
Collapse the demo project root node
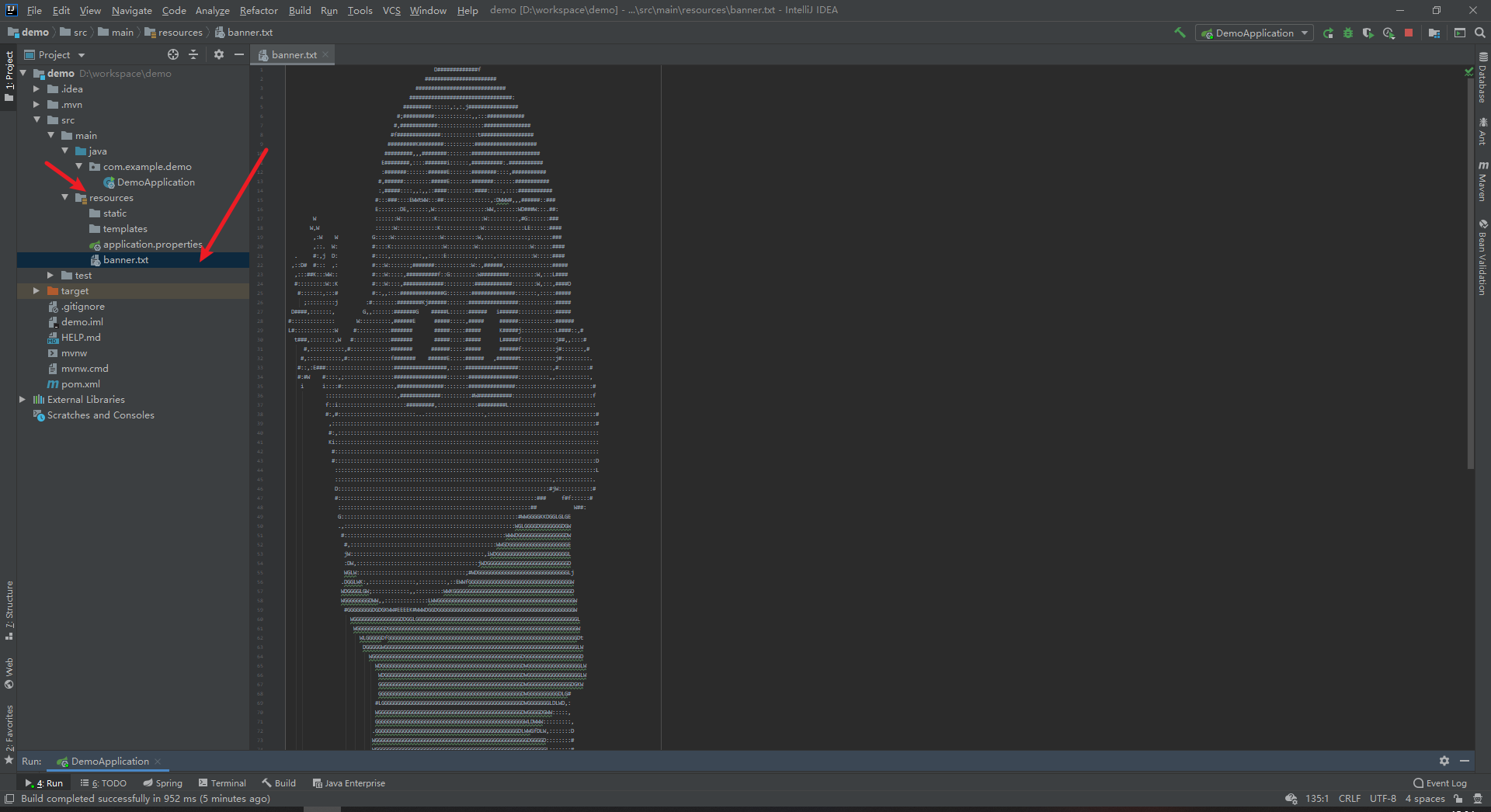[x=23, y=73]
